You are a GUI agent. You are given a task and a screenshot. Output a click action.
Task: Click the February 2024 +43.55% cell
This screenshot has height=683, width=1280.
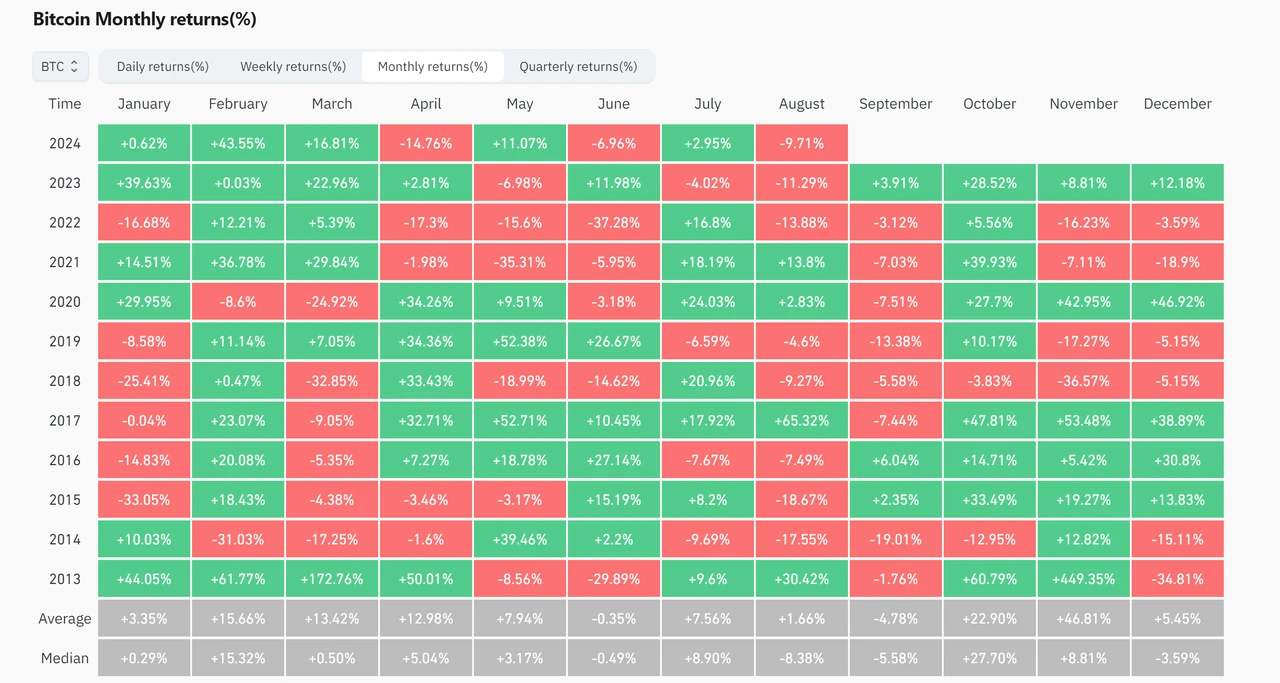238,143
